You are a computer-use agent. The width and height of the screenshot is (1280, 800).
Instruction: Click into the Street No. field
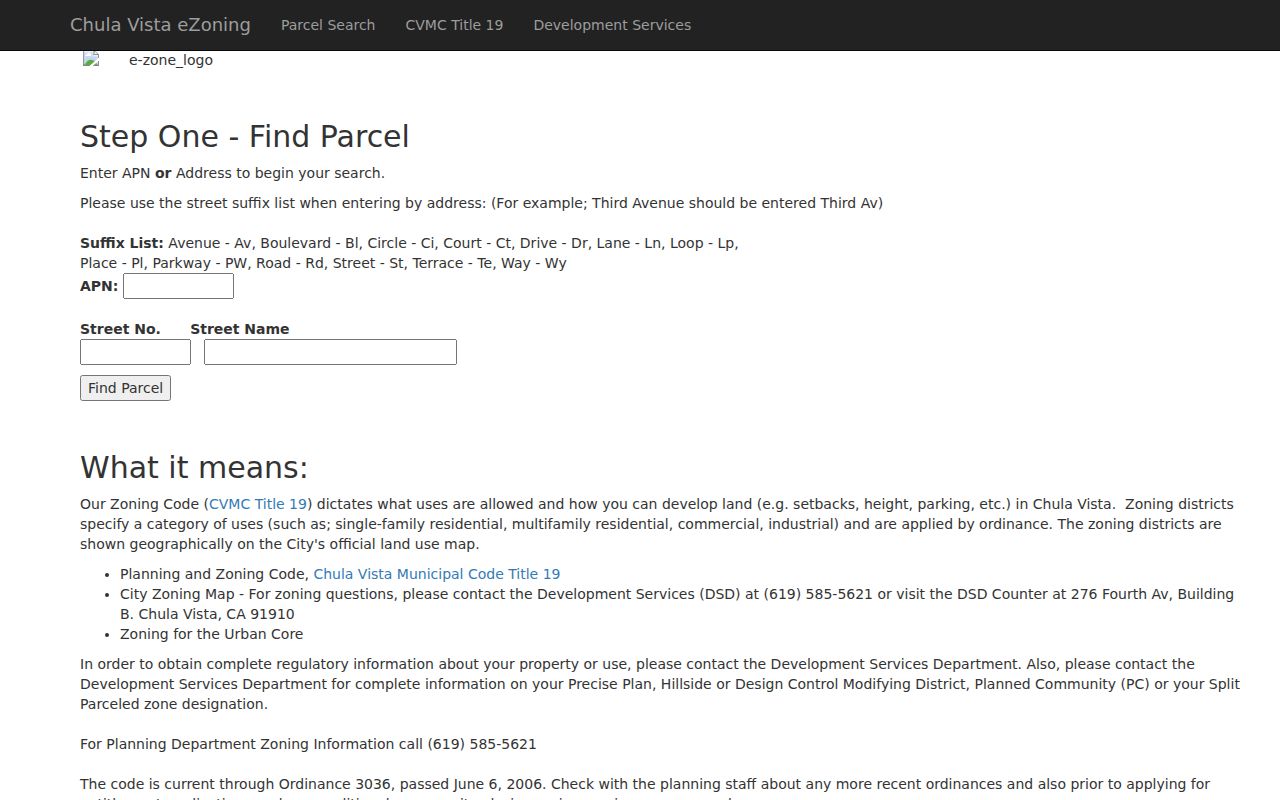click(135, 352)
